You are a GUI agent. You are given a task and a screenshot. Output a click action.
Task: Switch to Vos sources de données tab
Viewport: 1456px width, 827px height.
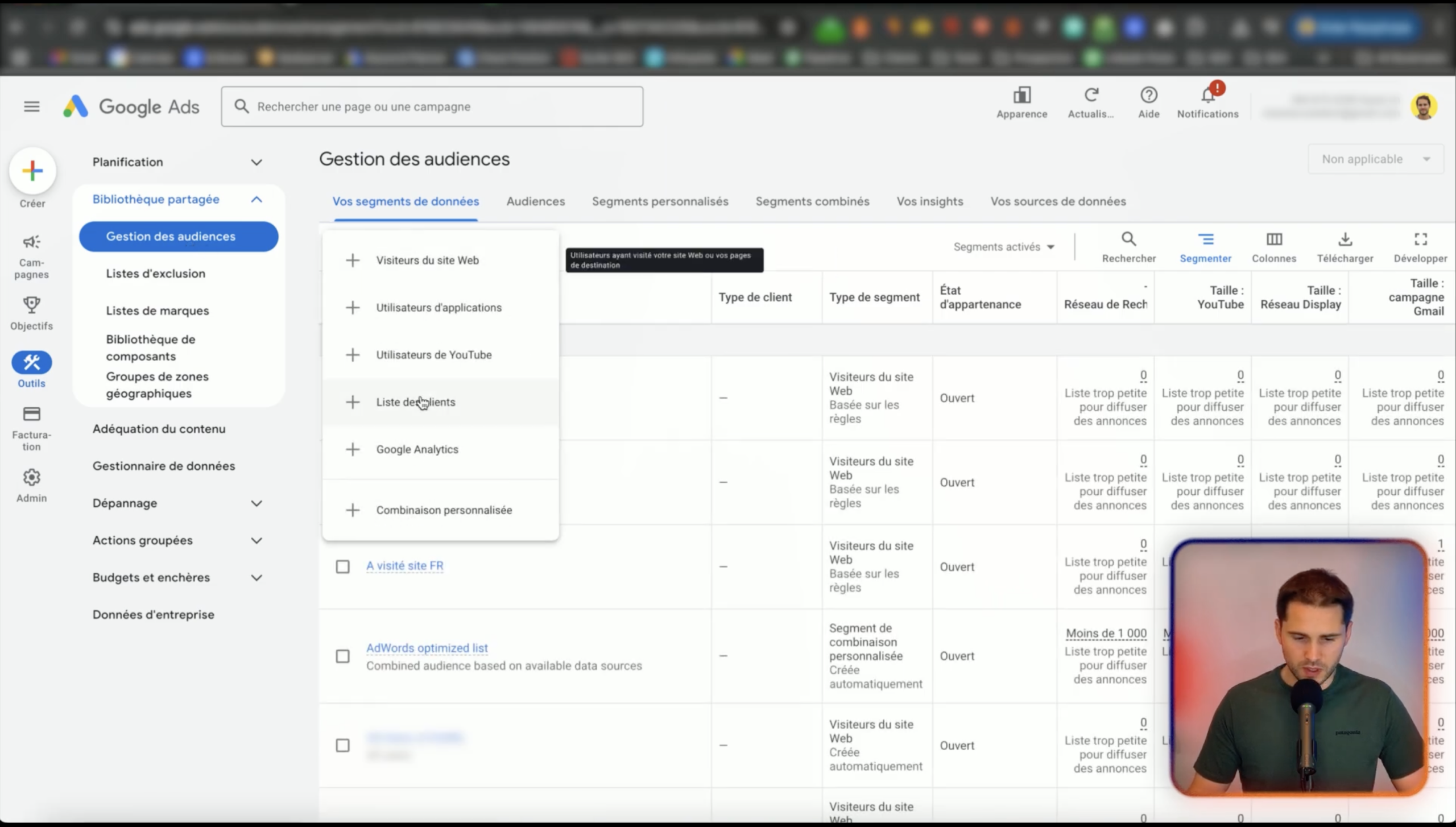(1058, 201)
